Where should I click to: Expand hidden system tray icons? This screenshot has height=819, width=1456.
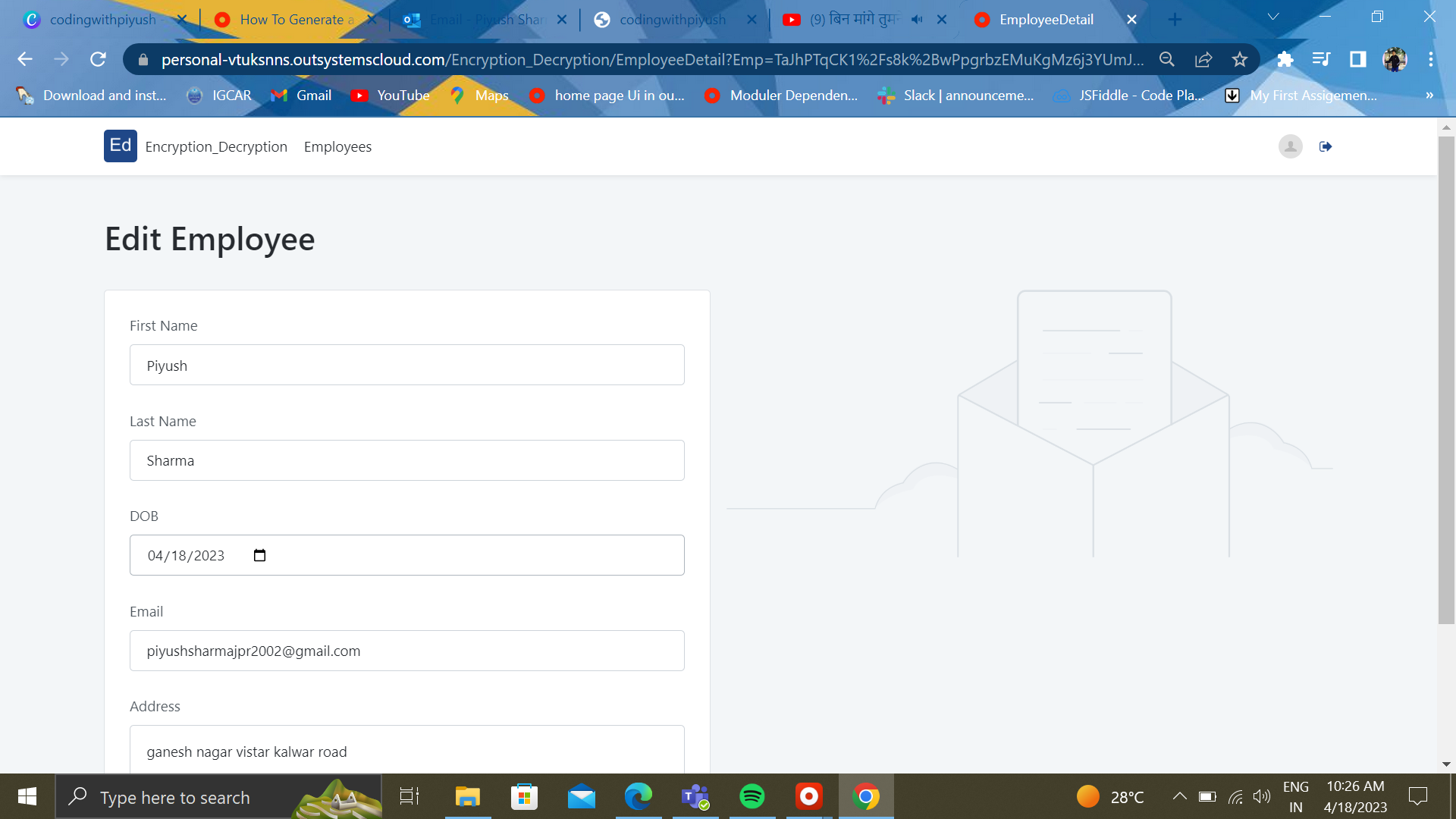point(1179,796)
